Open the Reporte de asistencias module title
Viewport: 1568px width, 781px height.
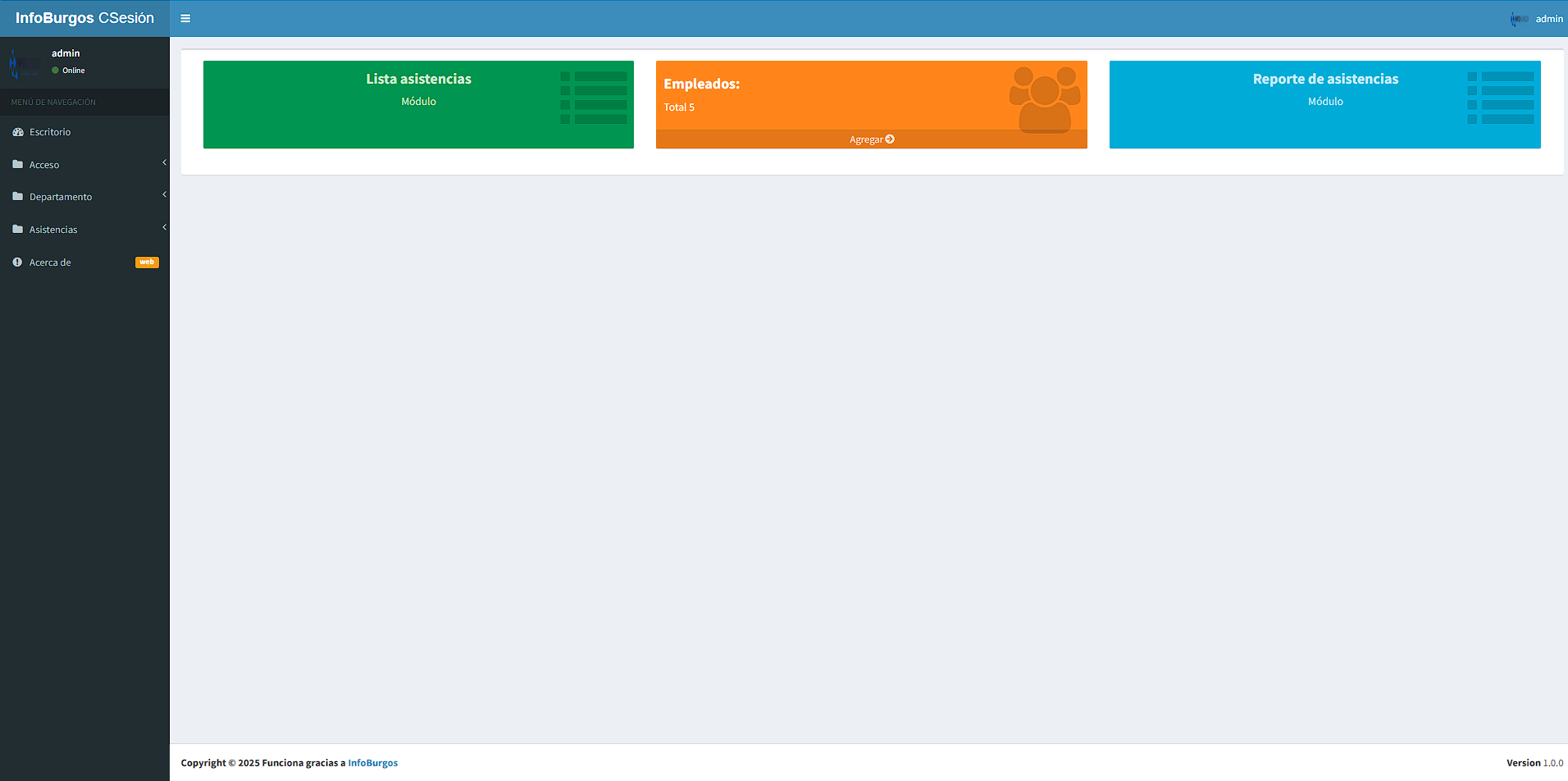pos(1325,79)
